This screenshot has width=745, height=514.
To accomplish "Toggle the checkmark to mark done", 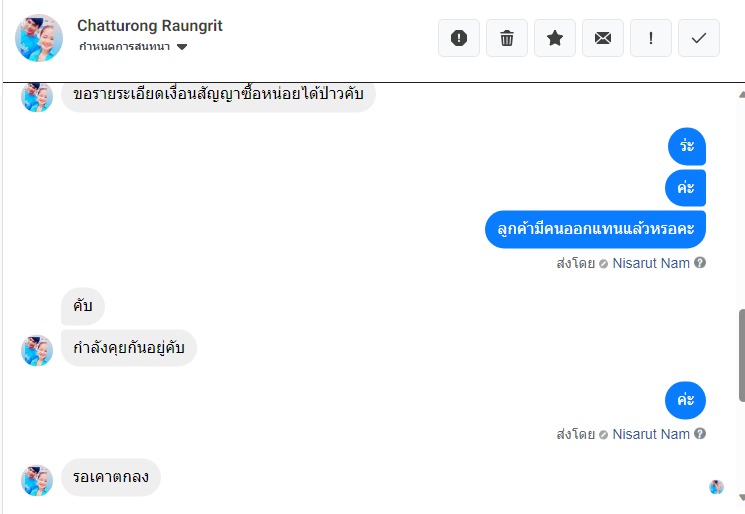I will [x=699, y=38].
